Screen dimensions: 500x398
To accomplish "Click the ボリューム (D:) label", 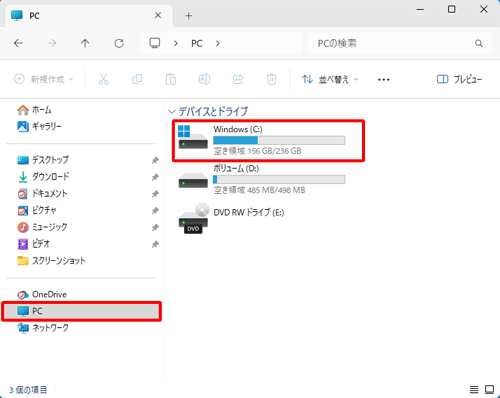I will pos(236,168).
